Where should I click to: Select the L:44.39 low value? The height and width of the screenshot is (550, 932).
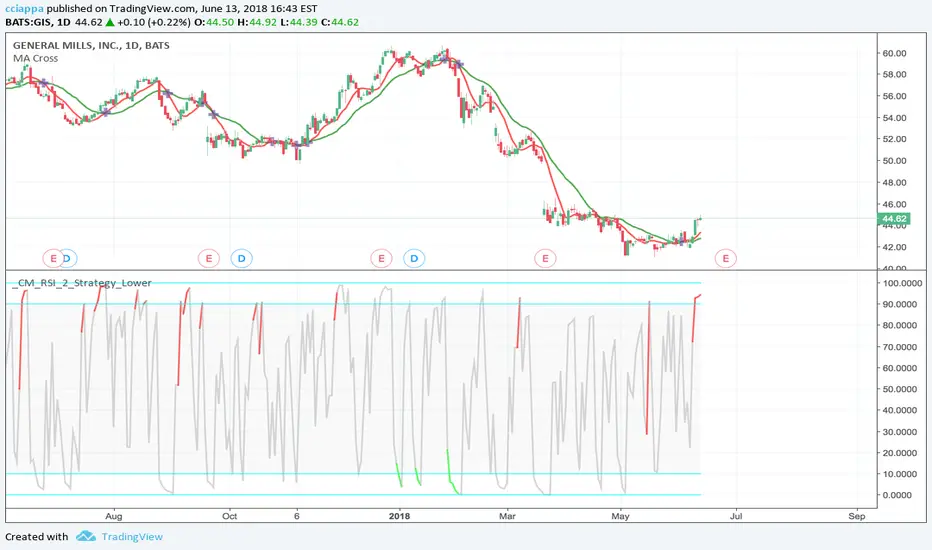point(298,23)
